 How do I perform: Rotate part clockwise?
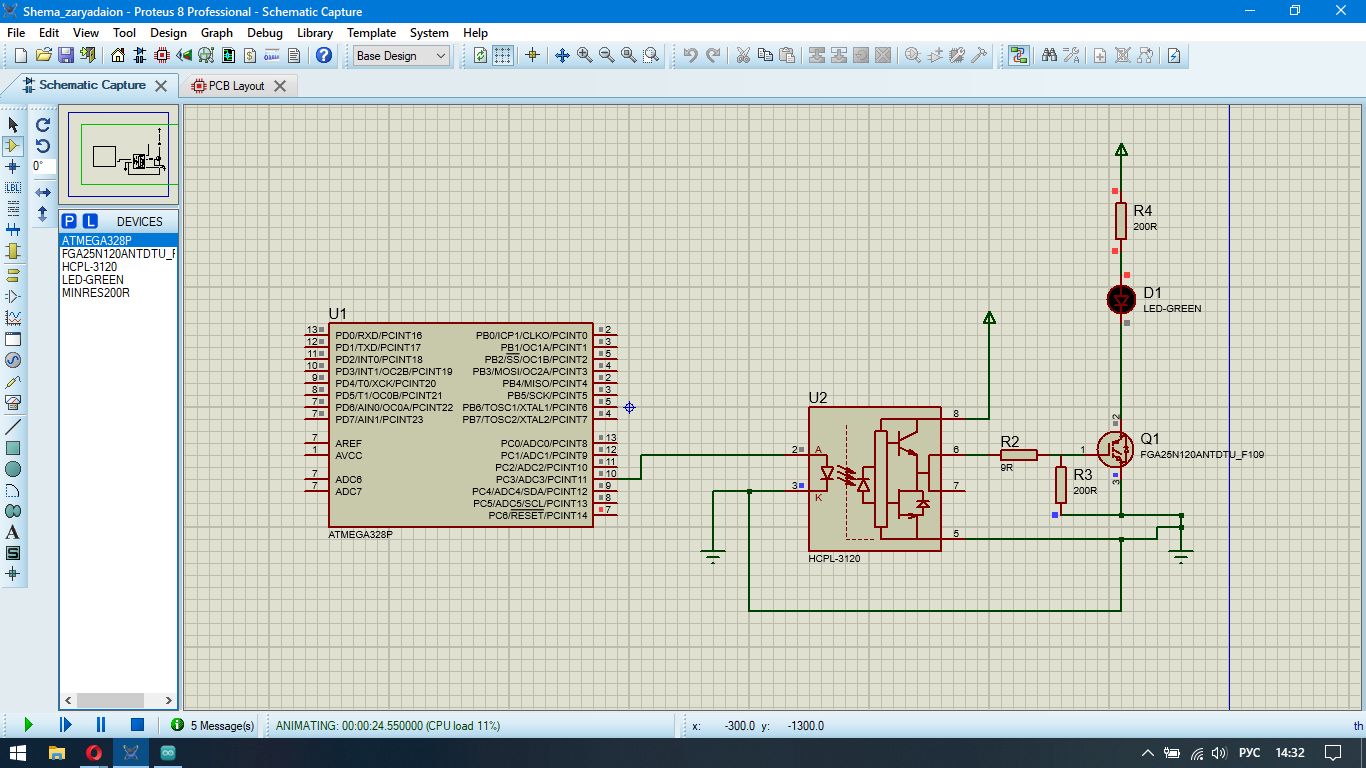[x=43, y=125]
